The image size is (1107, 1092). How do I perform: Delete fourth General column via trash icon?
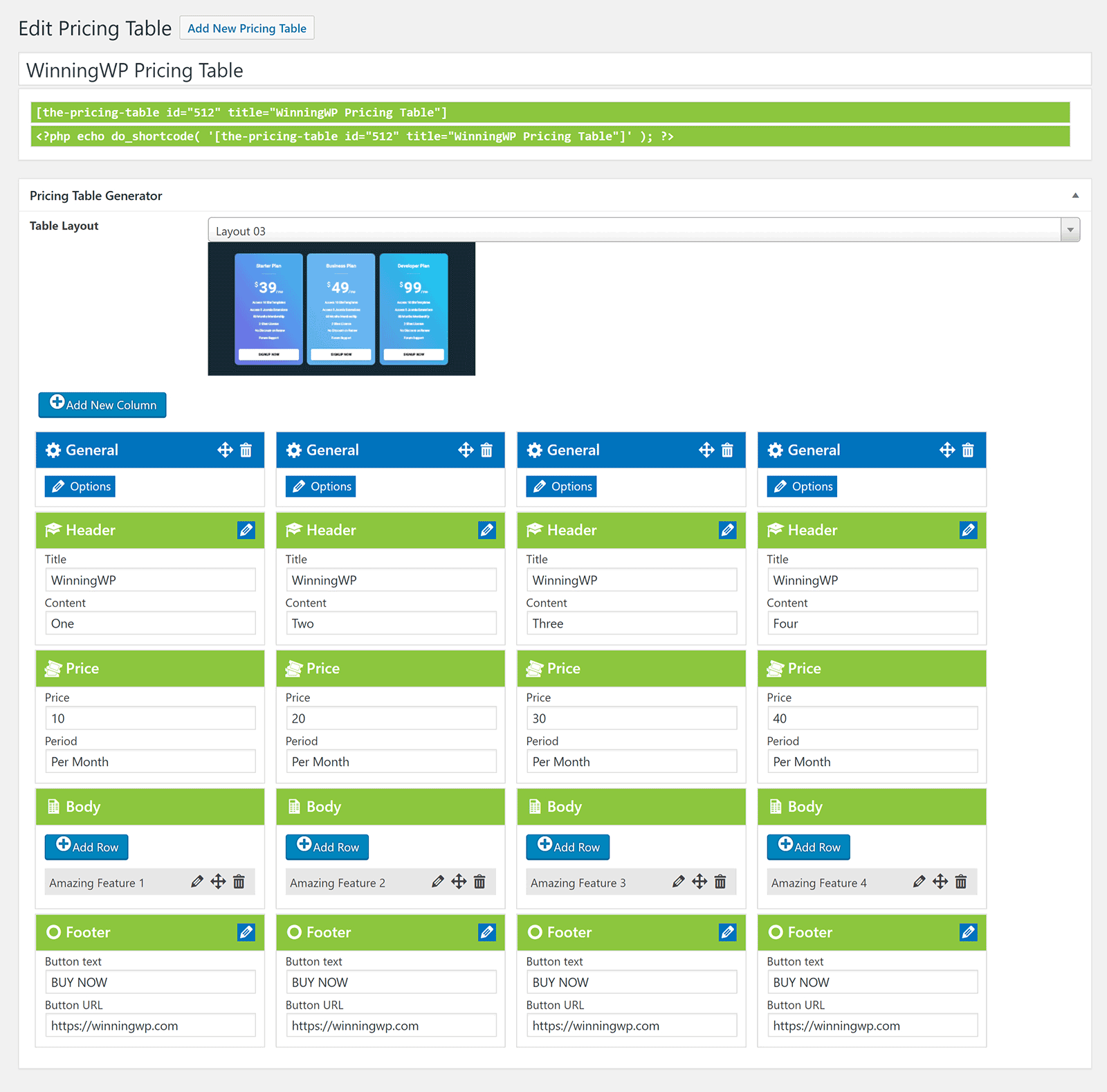[968, 450]
